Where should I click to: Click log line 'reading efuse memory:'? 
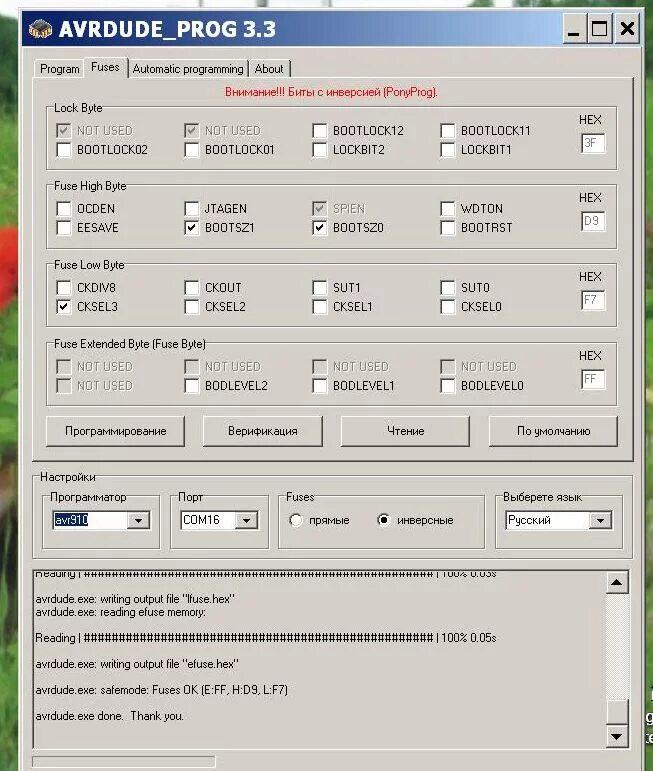(x=120, y=612)
